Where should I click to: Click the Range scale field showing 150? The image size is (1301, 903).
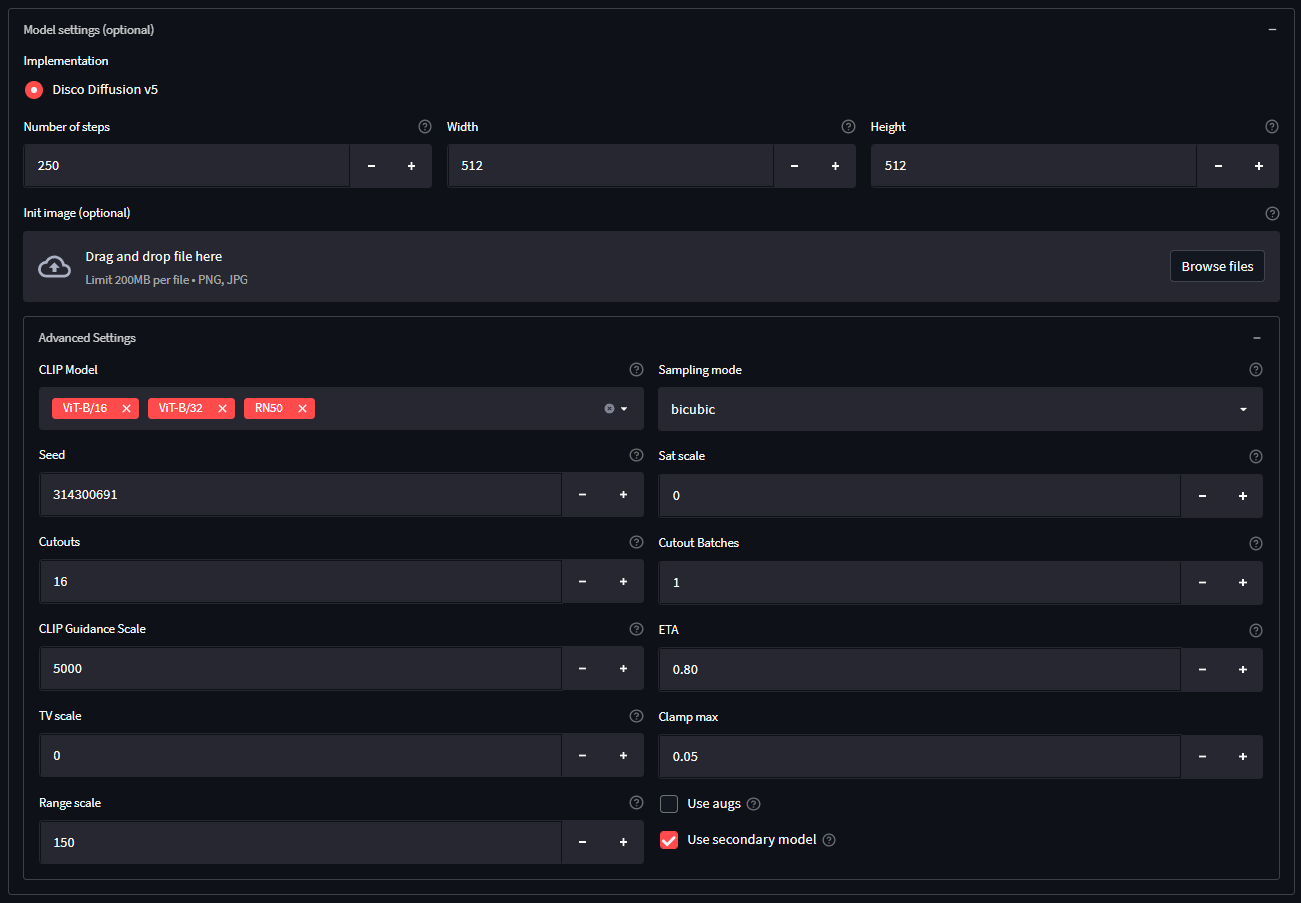tap(300, 843)
